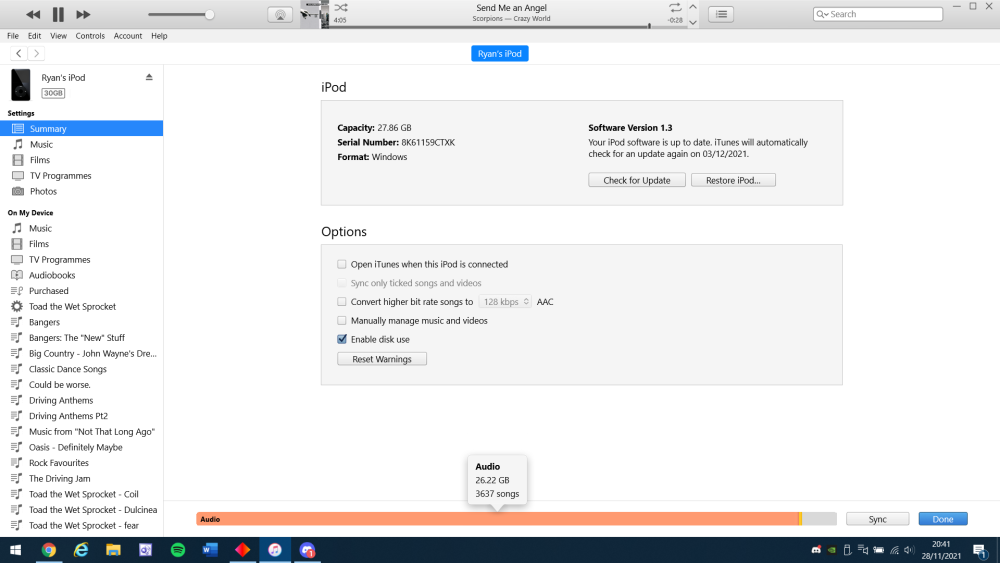Open the Edit menu
This screenshot has width=1000, height=563.
coord(34,36)
